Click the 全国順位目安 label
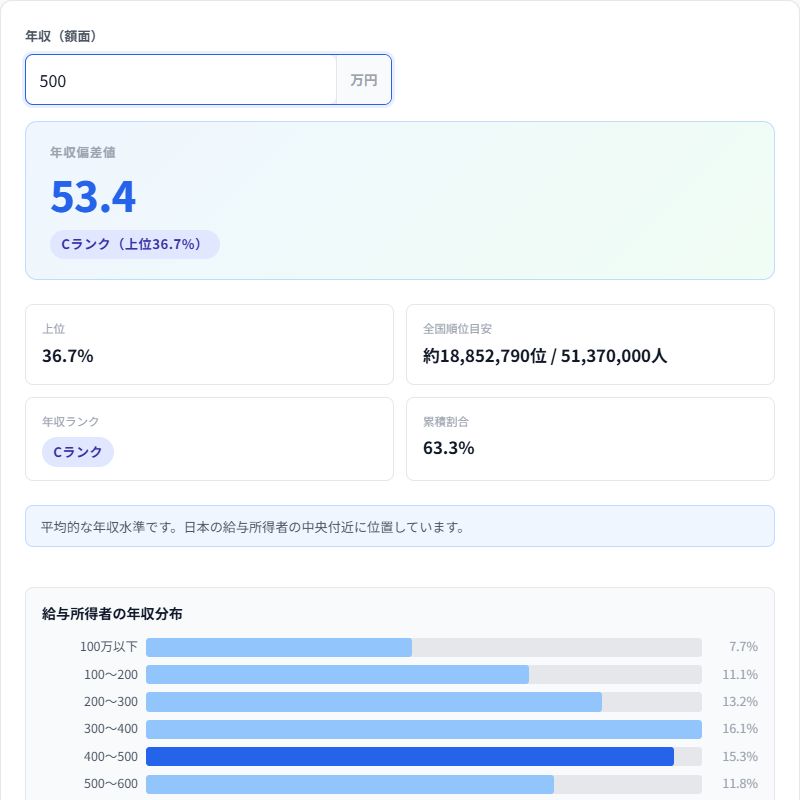 (x=457, y=329)
